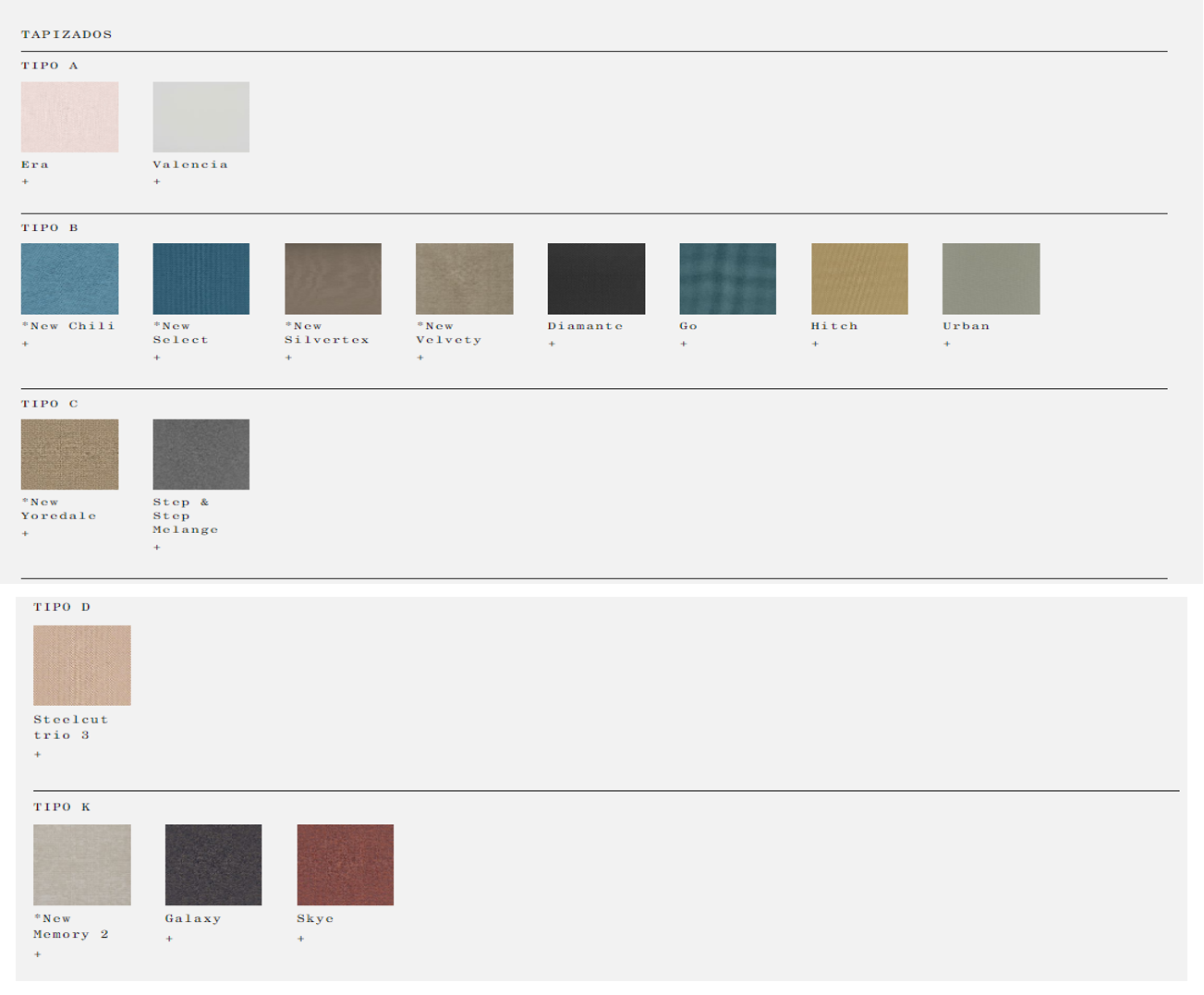Click the Galaxy label

point(193,918)
